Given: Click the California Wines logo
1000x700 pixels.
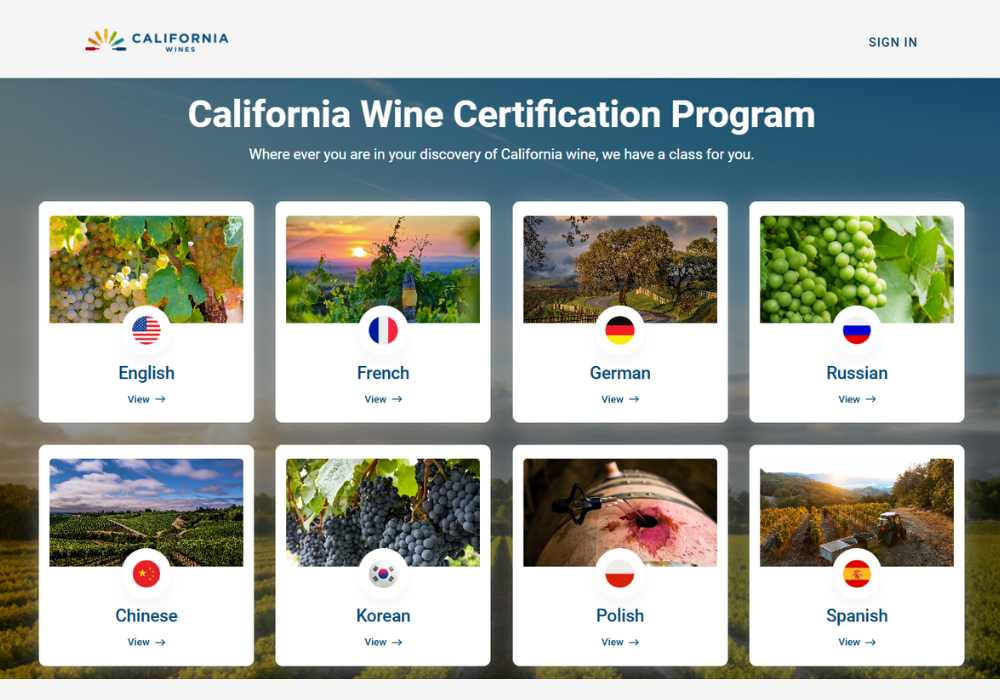Looking at the screenshot, I should tap(157, 41).
